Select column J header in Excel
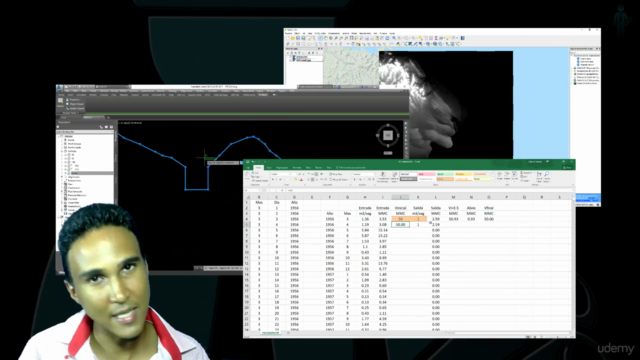 pos(400,197)
